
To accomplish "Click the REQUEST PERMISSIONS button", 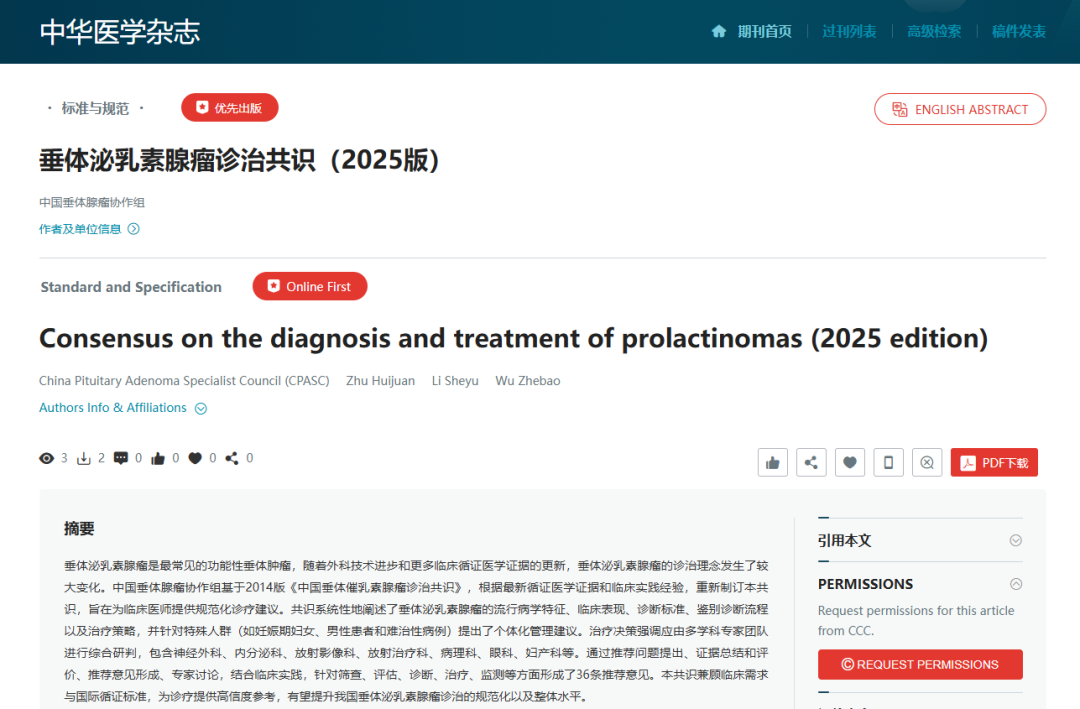I will pyautogui.click(x=920, y=664).
